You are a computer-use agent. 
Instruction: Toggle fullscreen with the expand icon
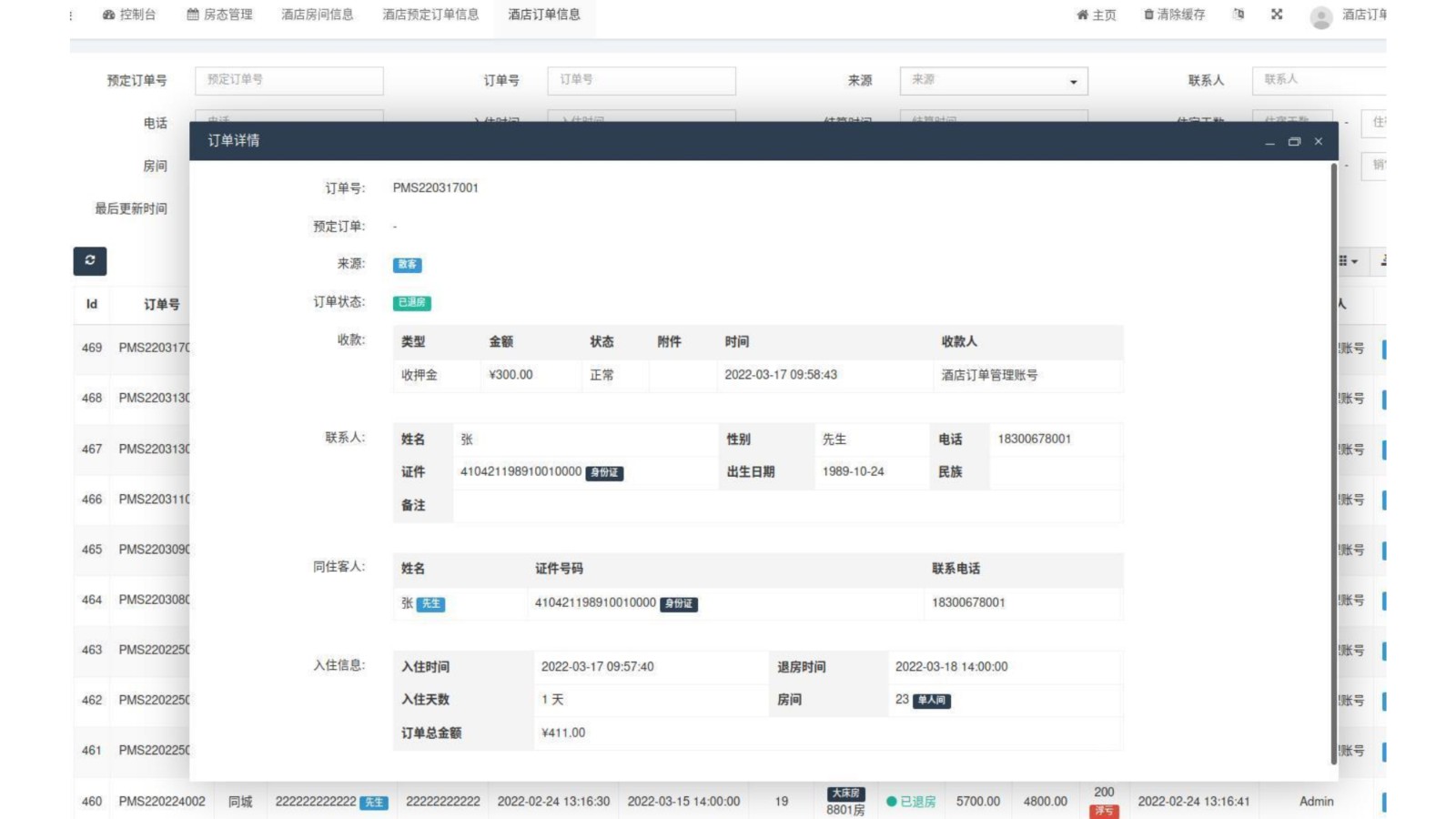pyautogui.click(x=1277, y=15)
